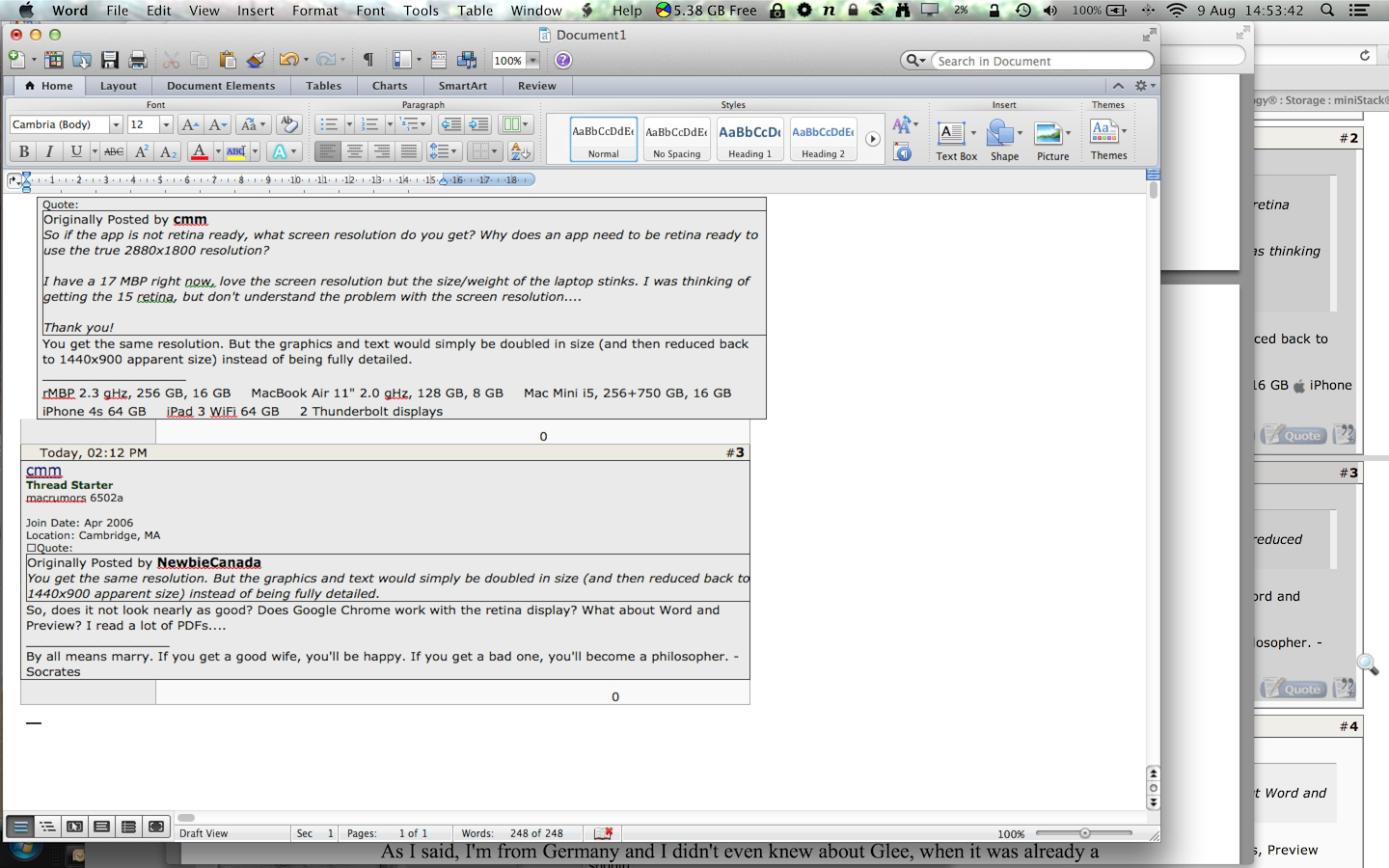Open the SmartArt ribbon tab
Viewport: 1389px width, 868px height.
tap(463, 86)
